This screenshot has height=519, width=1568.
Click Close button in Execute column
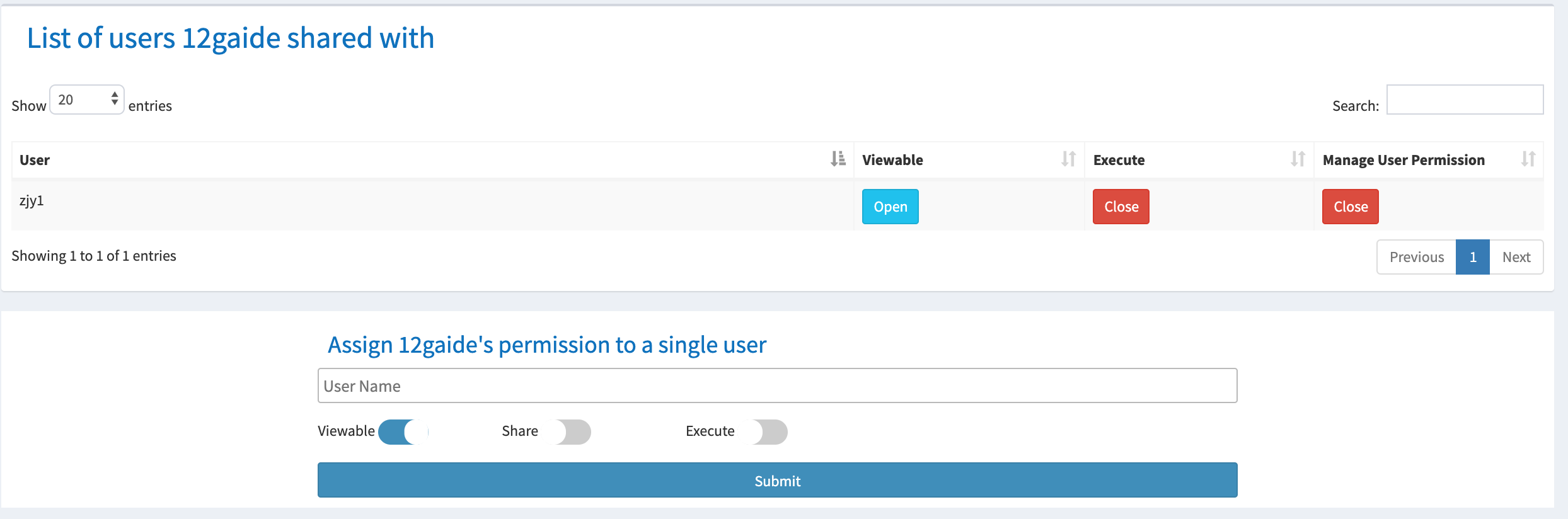pos(1121,207)
